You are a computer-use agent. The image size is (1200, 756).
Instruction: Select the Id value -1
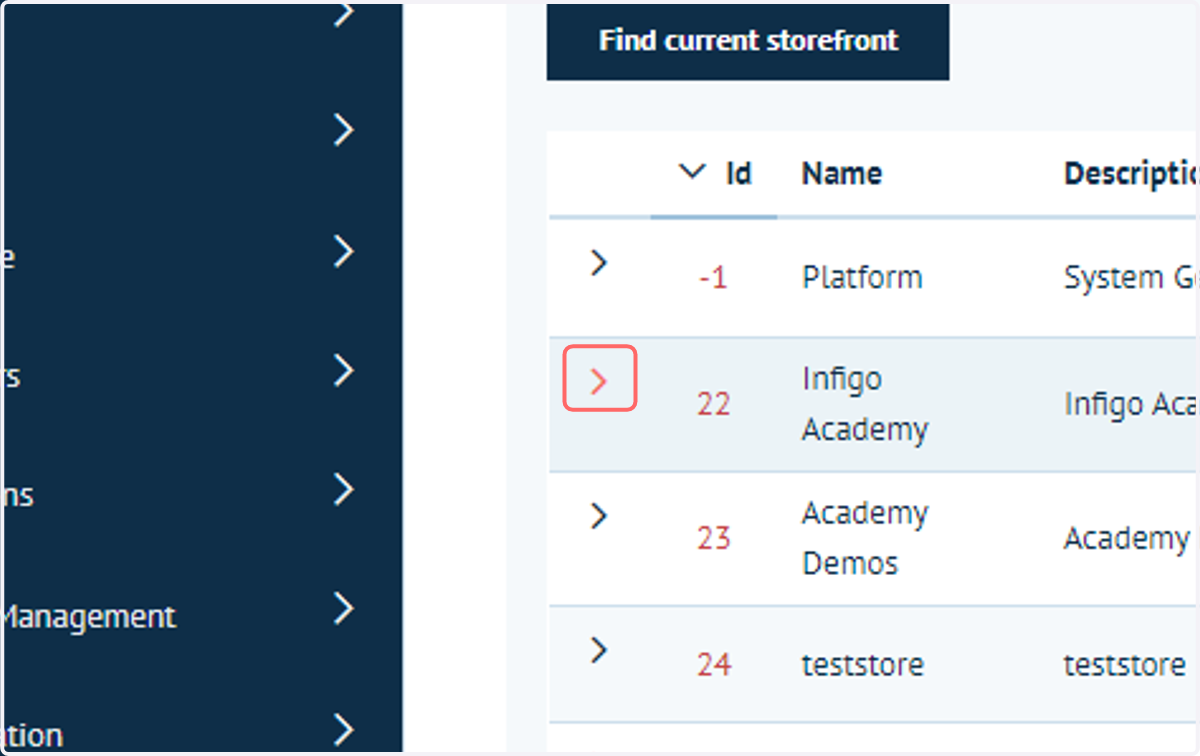(x=713, y=278)
